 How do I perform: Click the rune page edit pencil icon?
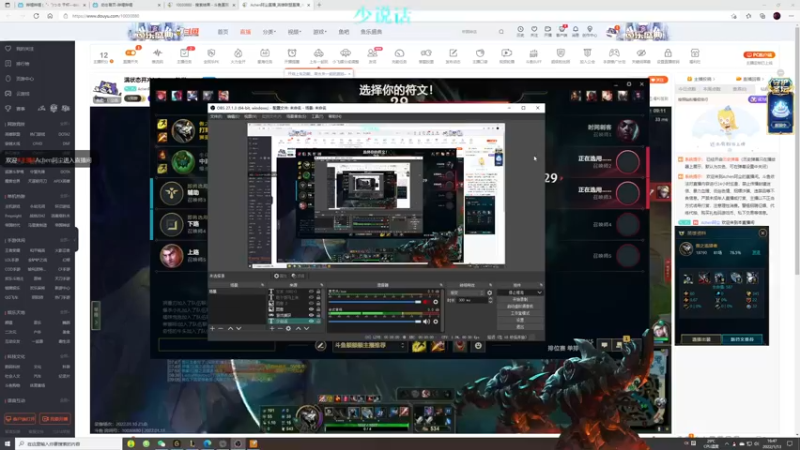click(x=320, y=346)
